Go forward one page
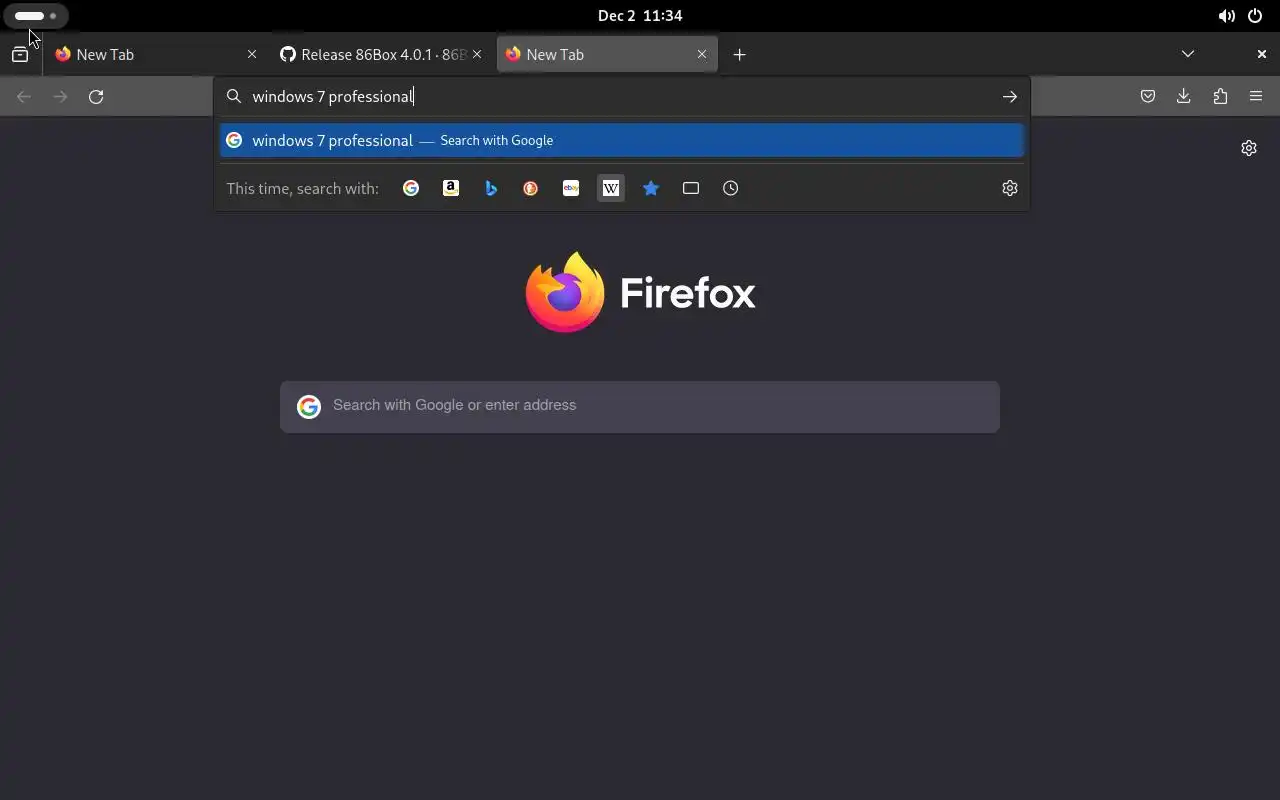 point(60,97)
